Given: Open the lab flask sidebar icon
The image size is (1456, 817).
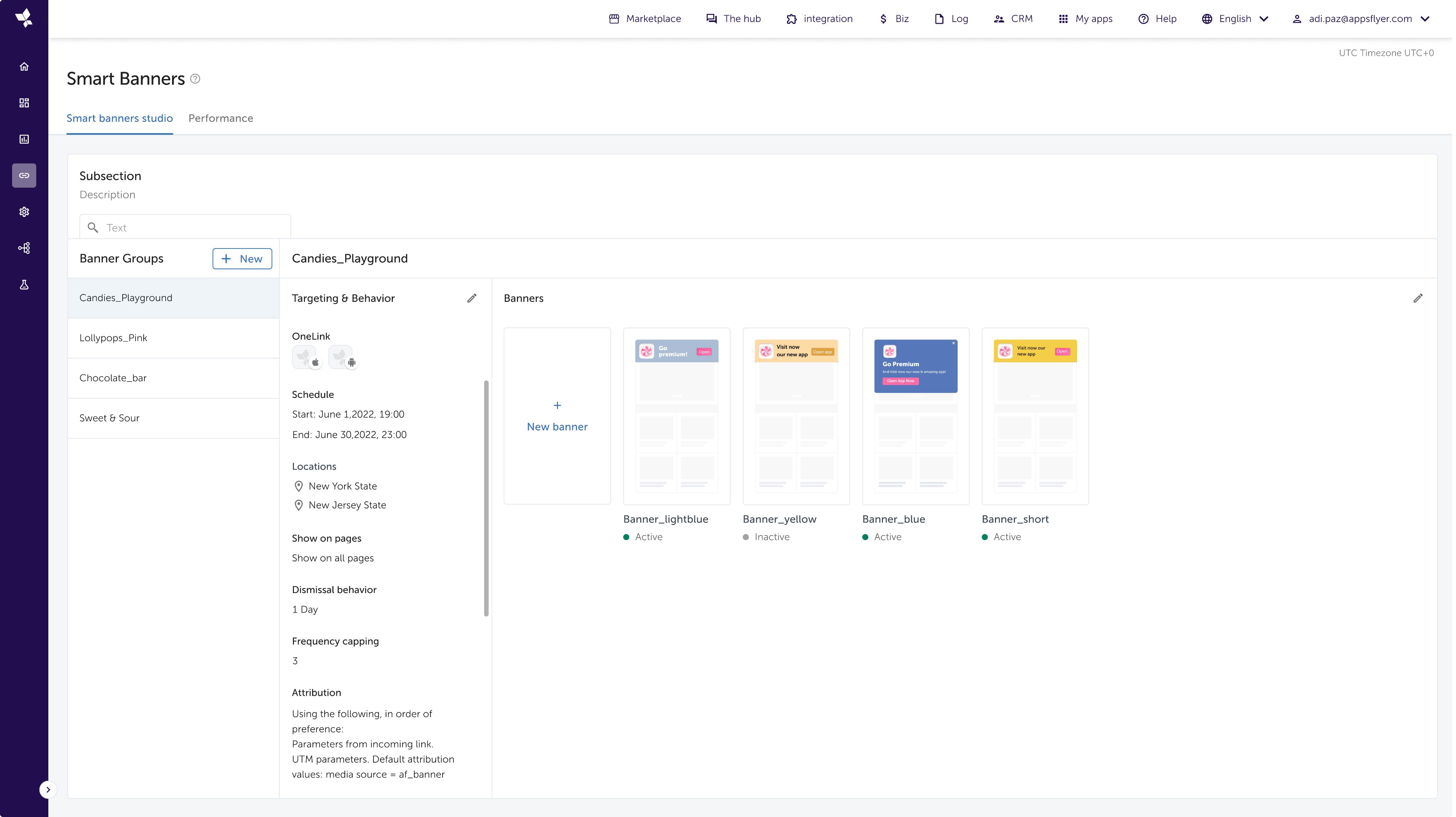Looking at the screenshot, I should click(24, 284).
